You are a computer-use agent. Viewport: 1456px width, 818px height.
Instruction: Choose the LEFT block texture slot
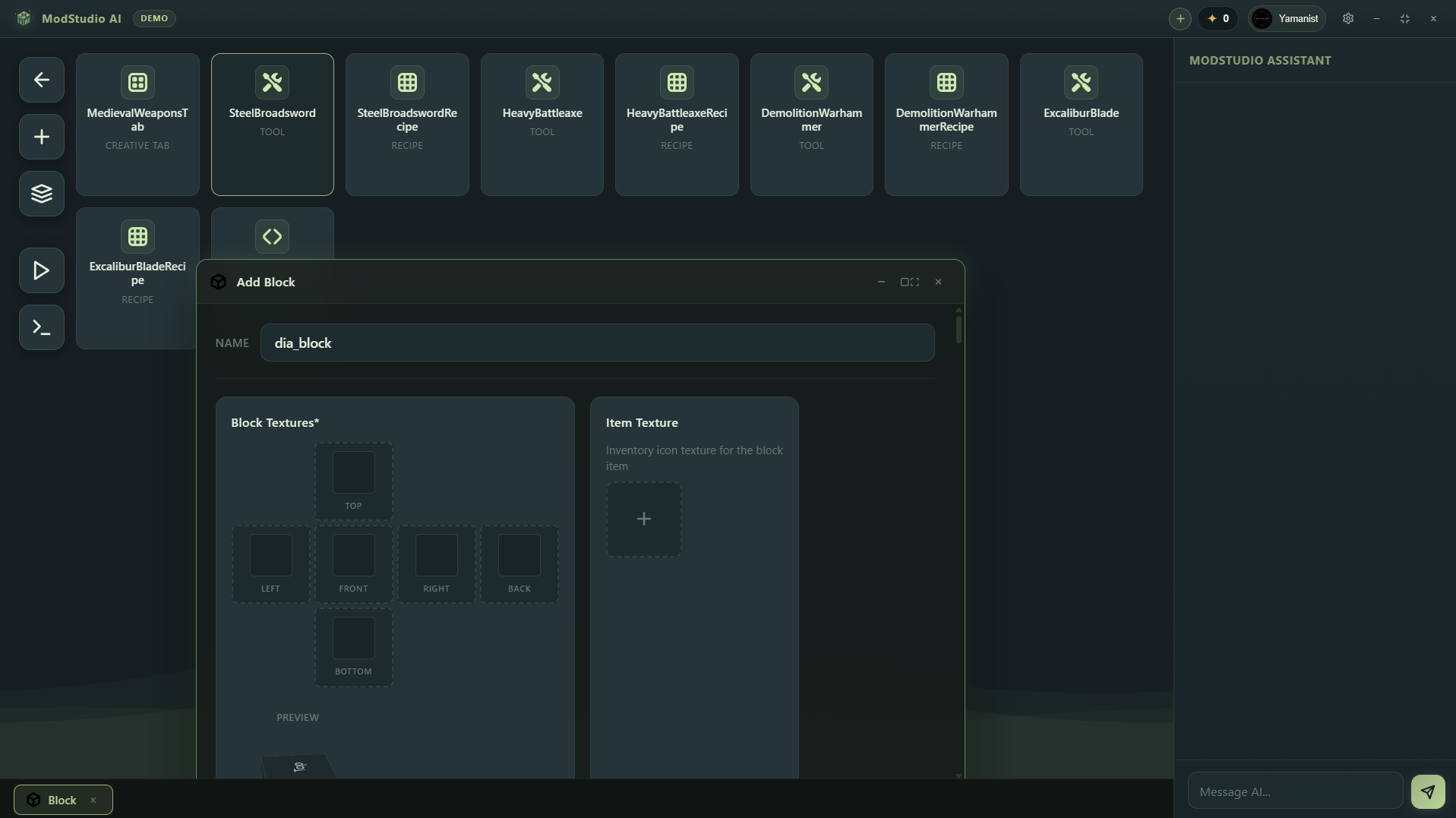271,564
